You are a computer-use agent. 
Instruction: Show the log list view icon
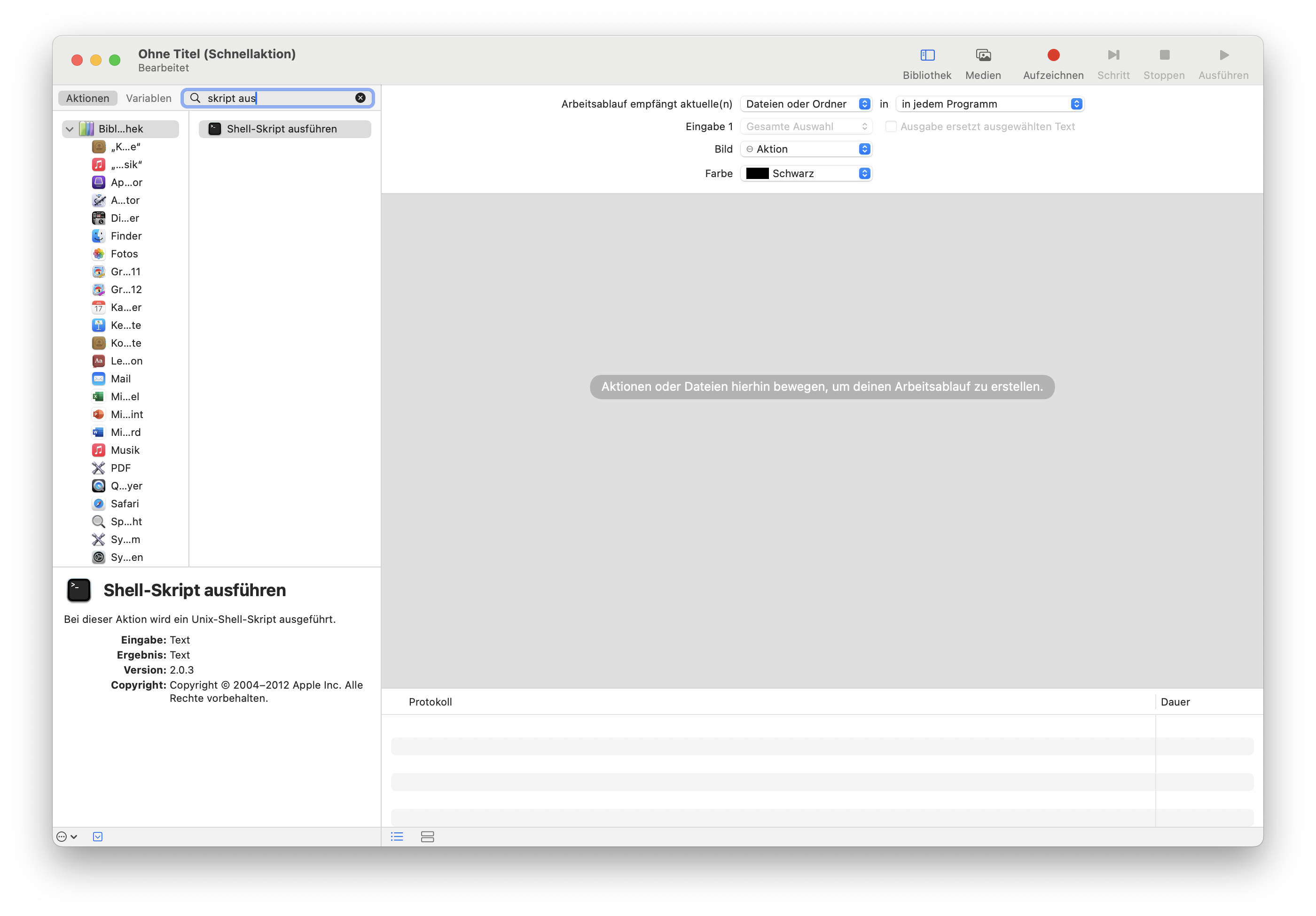tap(397, 837)
